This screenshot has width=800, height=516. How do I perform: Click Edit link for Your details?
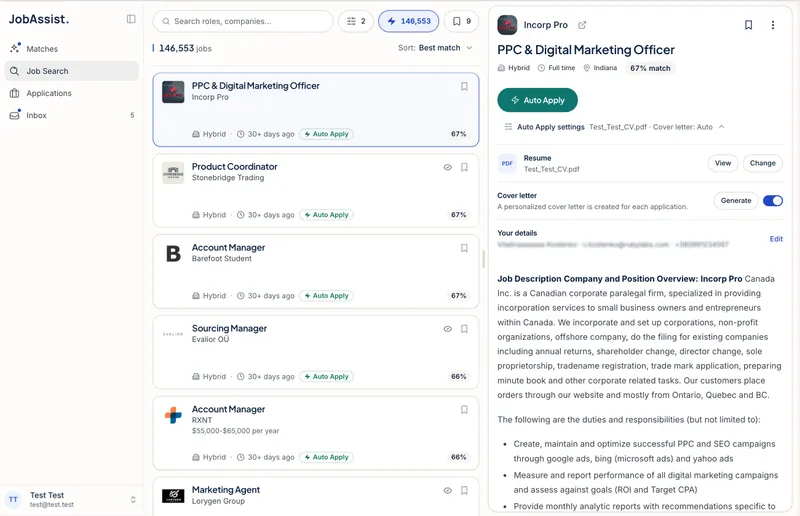776,239
